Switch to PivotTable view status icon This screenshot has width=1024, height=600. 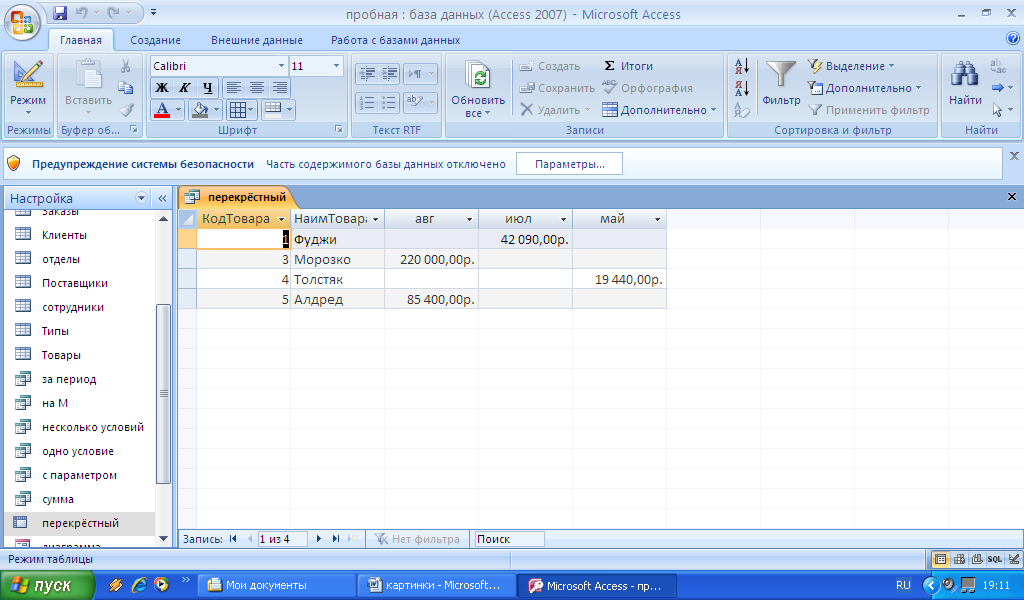[959, 559]
